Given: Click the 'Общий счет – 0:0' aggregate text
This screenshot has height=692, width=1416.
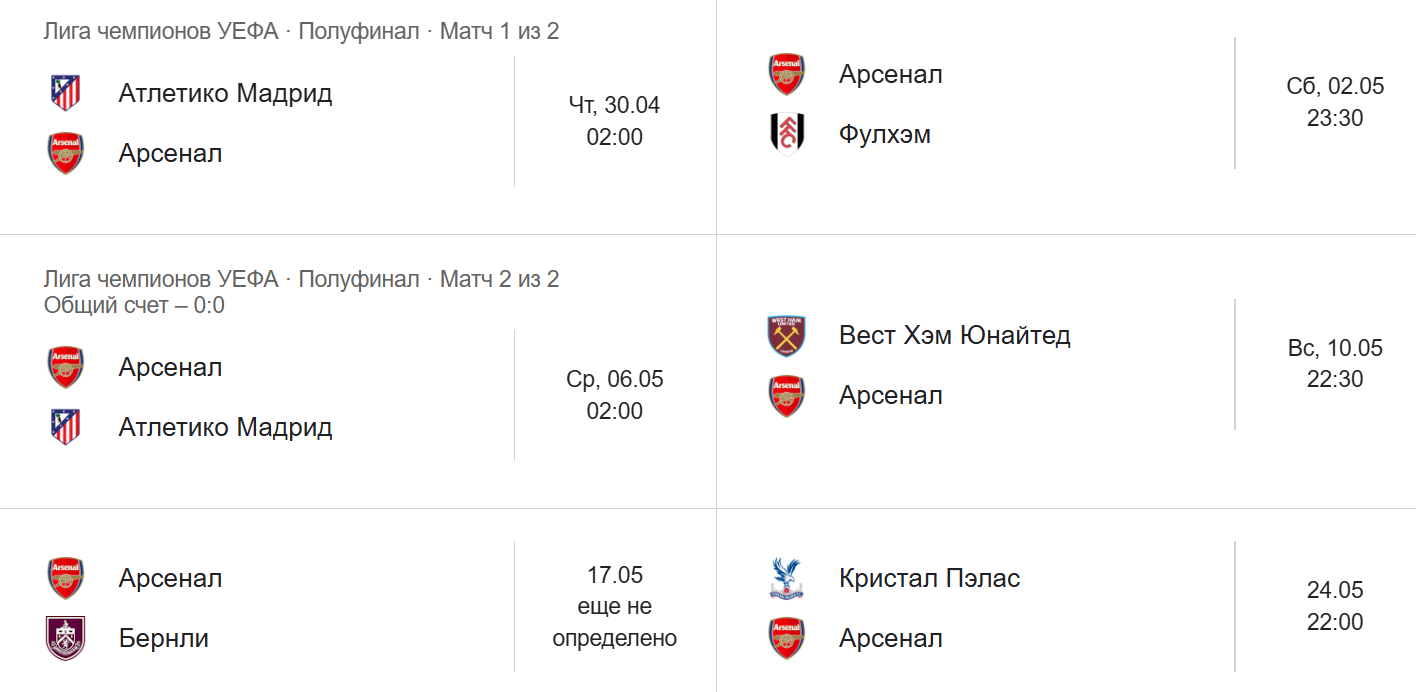Looking at the screenshot, I should pos(134,305).
